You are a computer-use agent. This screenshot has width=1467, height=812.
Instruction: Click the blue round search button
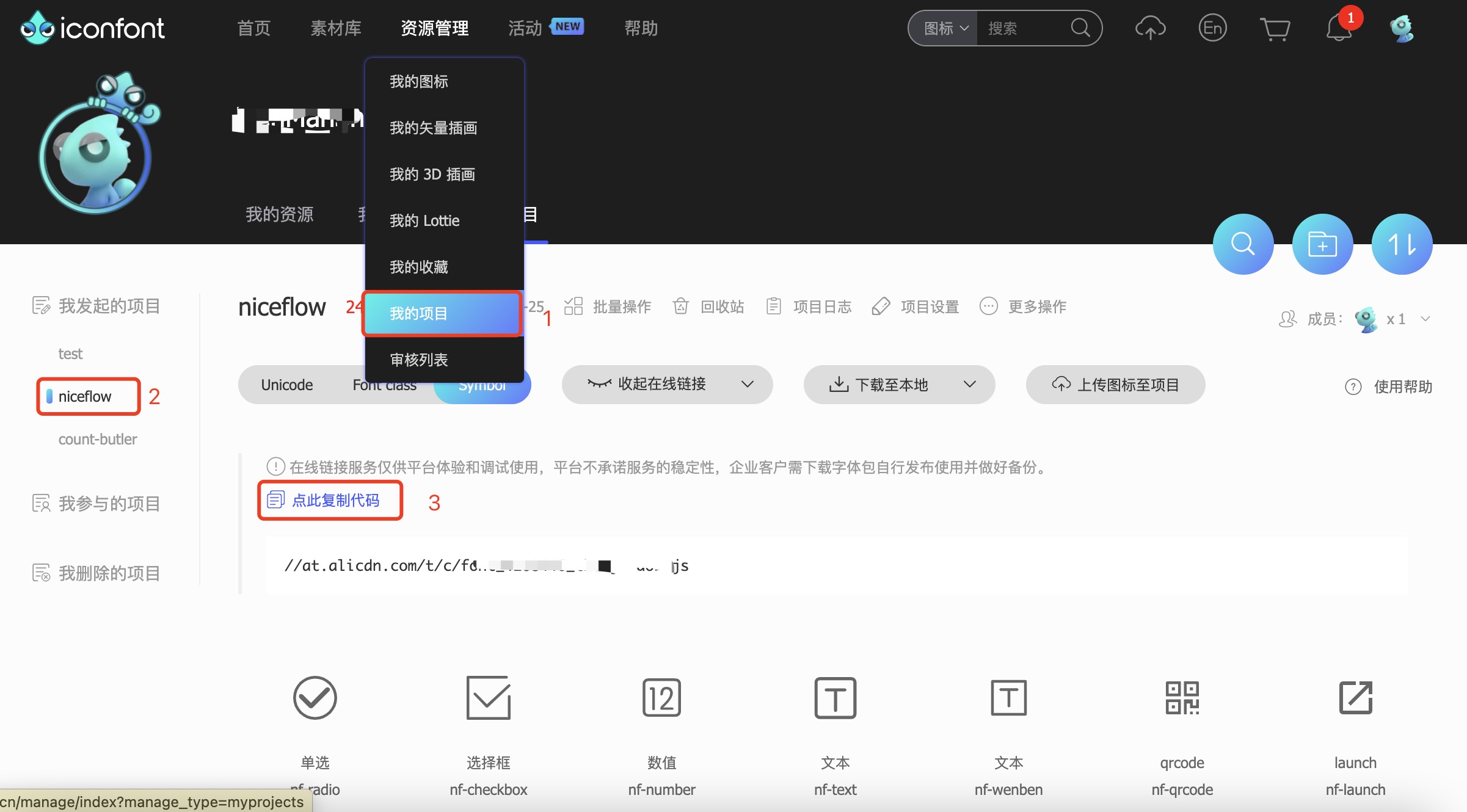pyautogui.click(x=1243, y=244)
